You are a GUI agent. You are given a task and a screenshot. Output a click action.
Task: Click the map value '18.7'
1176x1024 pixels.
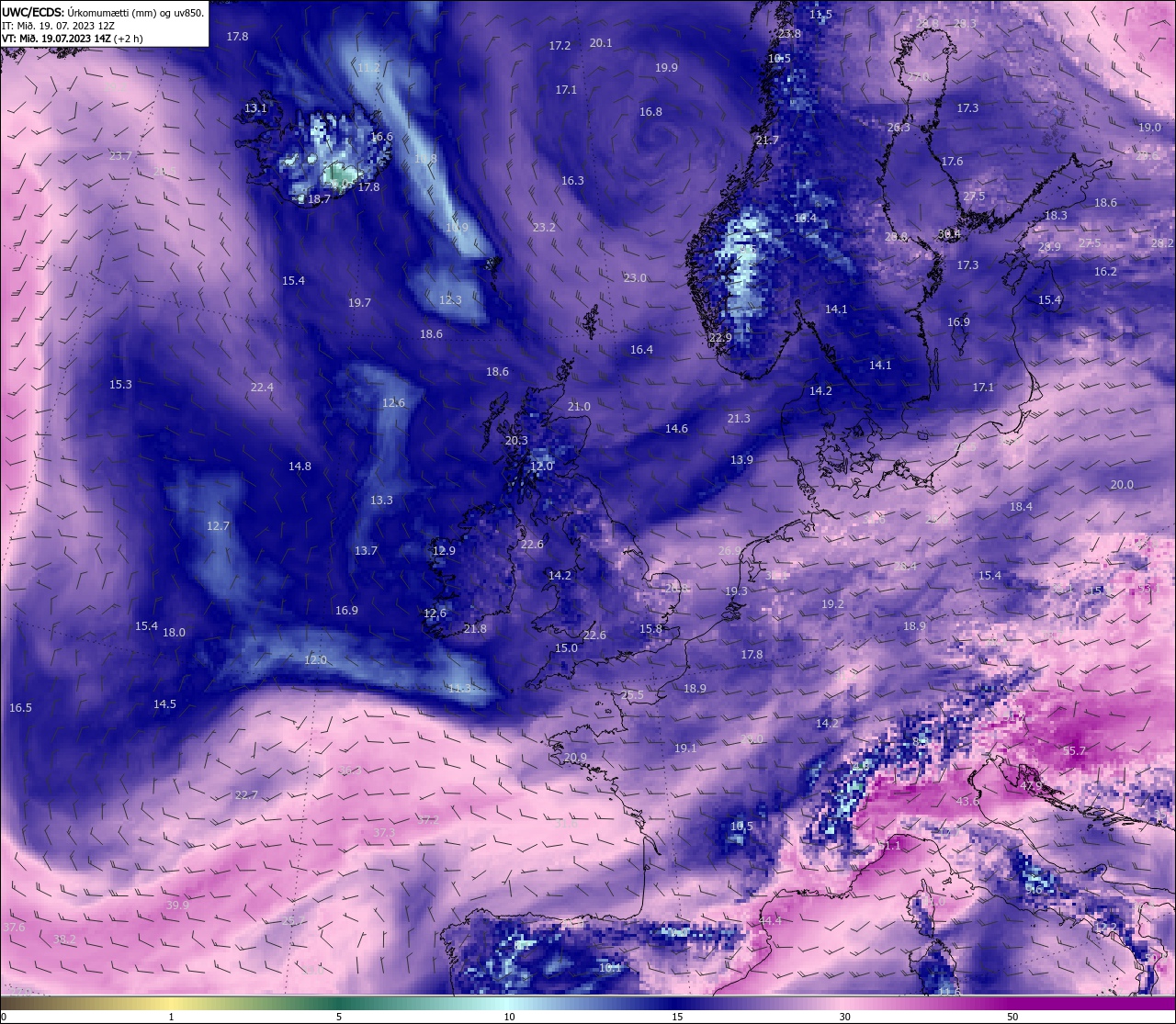(x=319, y=198)
